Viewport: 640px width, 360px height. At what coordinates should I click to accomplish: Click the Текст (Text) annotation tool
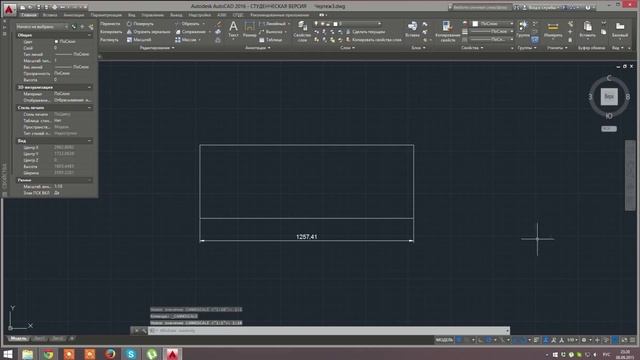tap(233, 30)
